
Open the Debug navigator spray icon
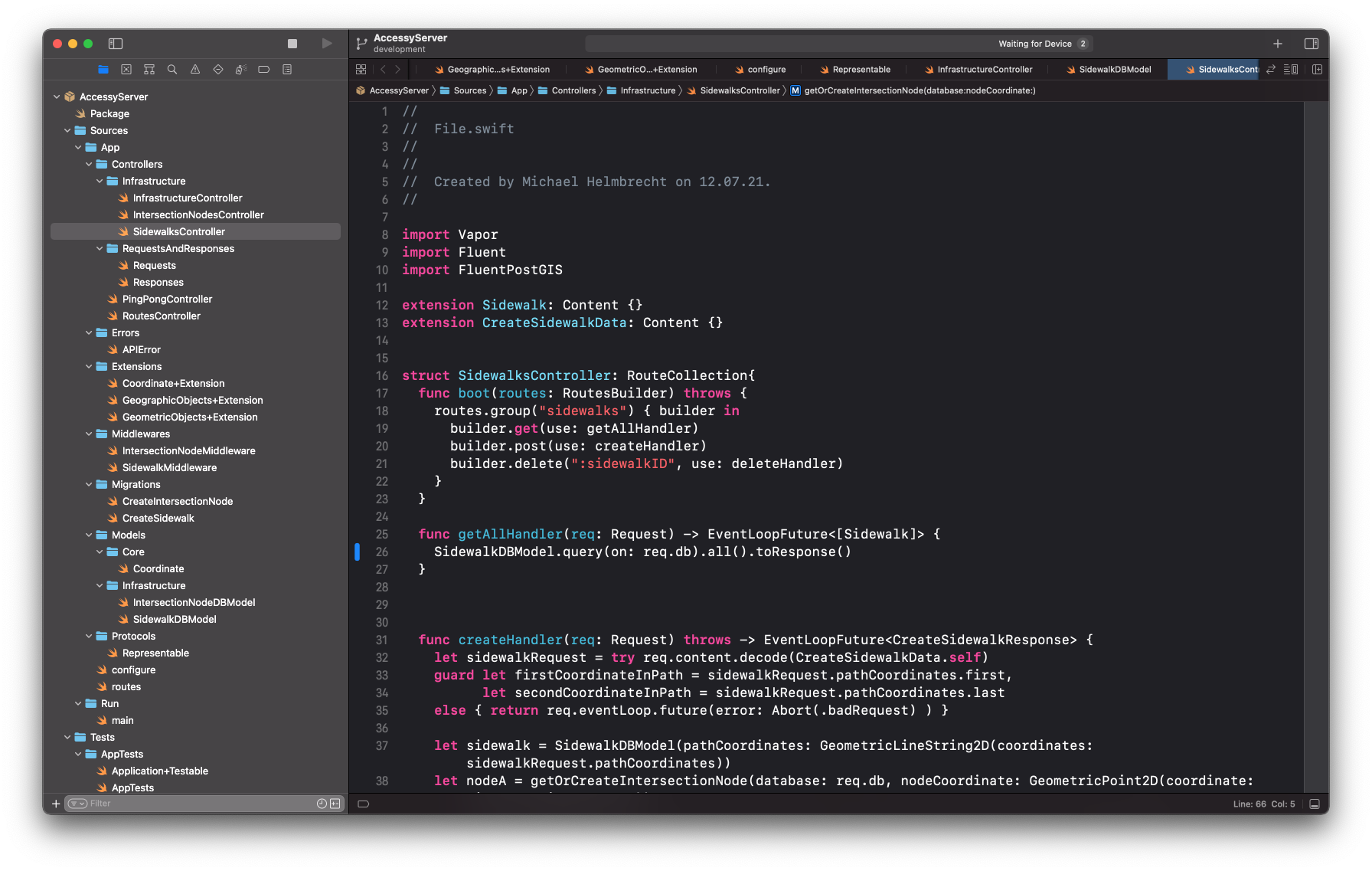tap(241, 70)
